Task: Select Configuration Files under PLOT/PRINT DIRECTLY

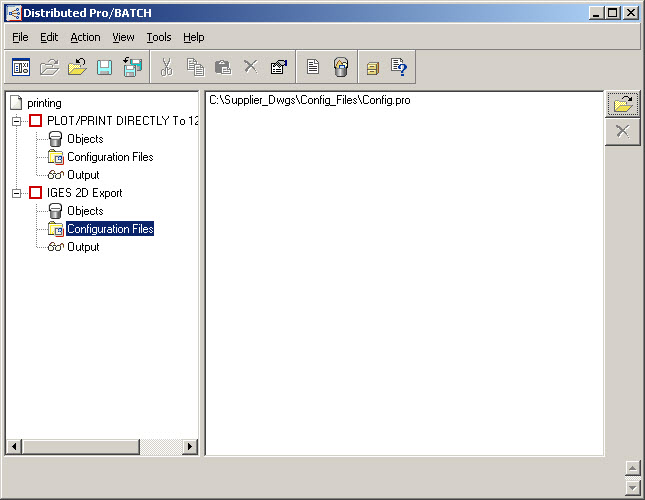Action: [x=110, y=157]
